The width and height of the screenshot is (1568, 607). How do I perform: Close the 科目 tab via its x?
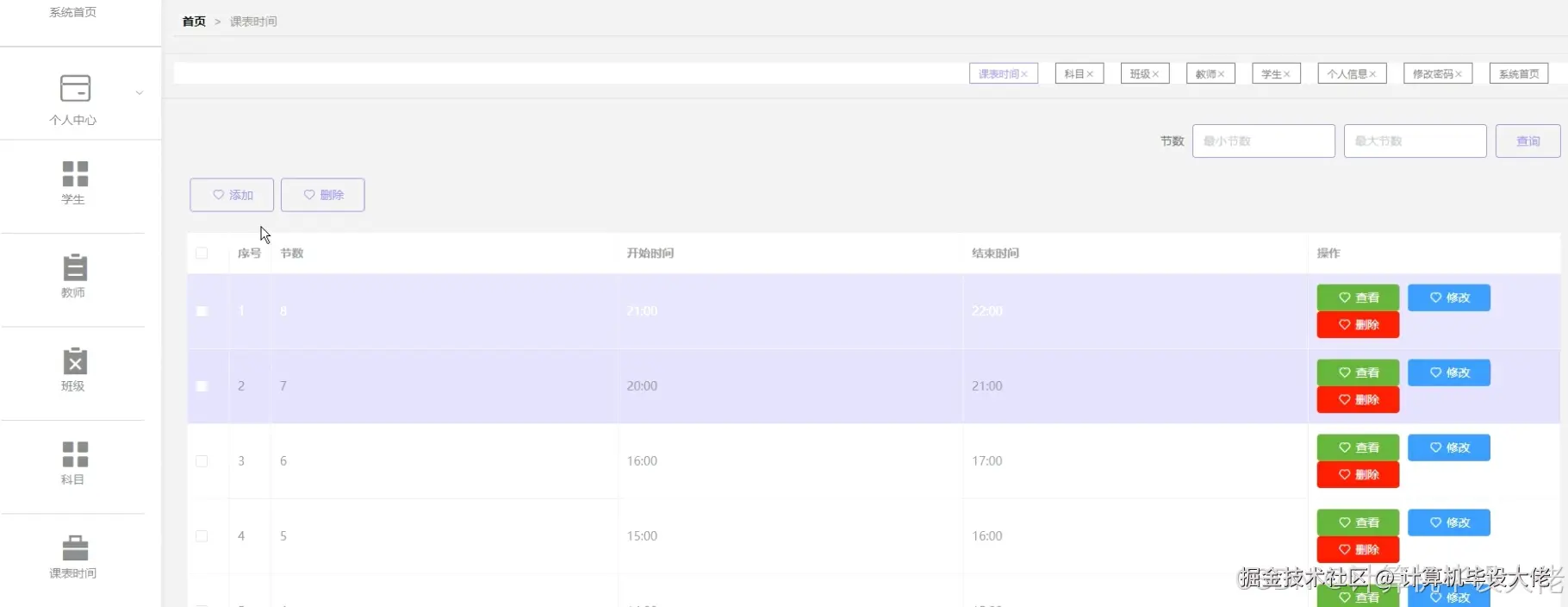click(1090, 74)
